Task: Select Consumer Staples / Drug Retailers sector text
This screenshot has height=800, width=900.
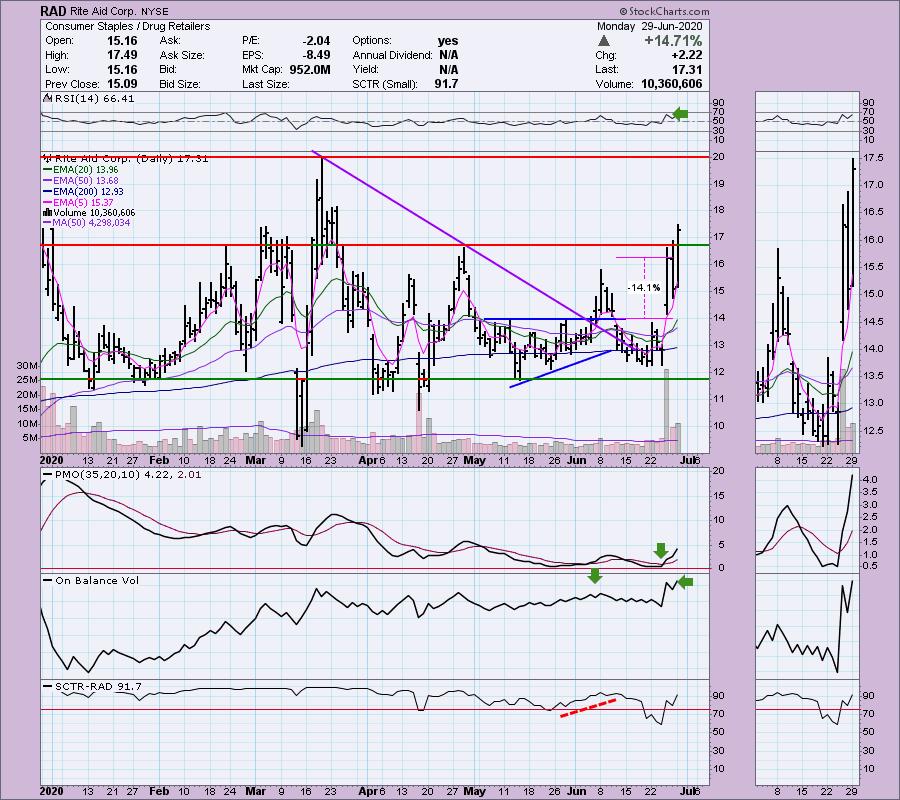Action: tap(127, 26)
